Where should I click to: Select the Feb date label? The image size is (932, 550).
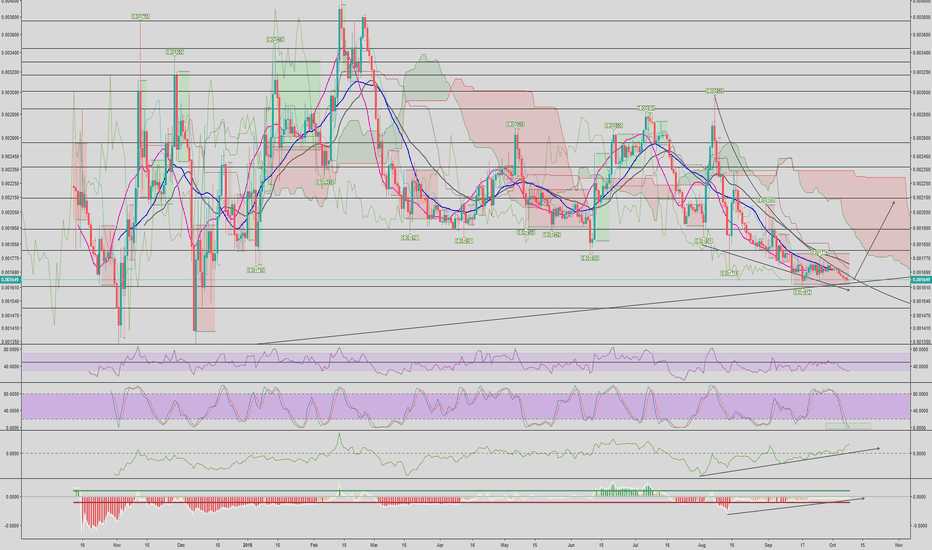click(314, 545)
